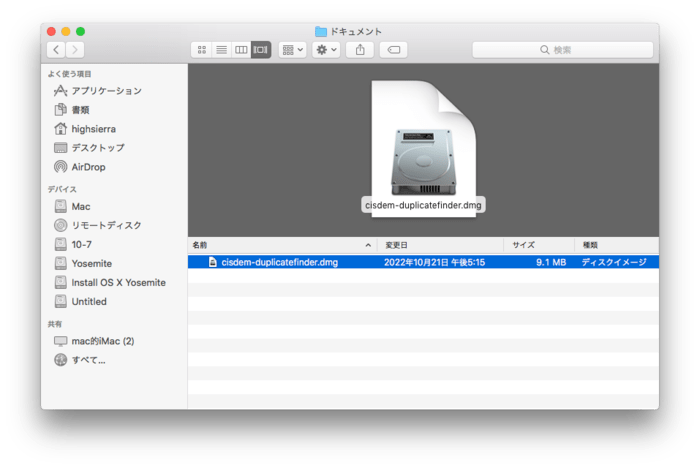Viewport: 700px width, 468px height.
Task: Click the drive icon beside Yosemite
Action: point(60,263)
